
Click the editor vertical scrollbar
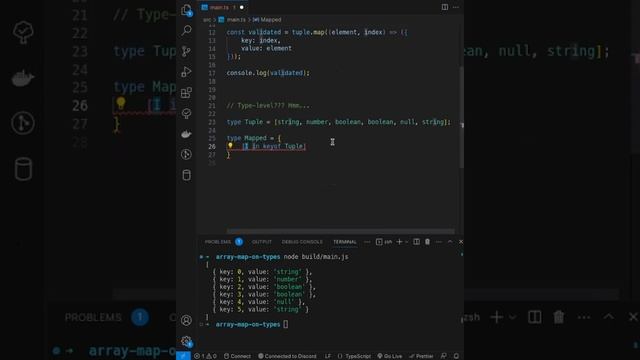tap(462, 117)
